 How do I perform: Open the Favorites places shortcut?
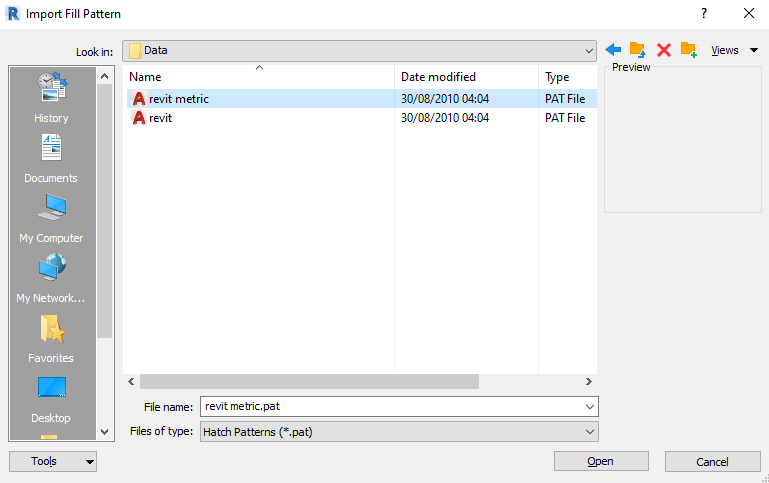(51, 339)
